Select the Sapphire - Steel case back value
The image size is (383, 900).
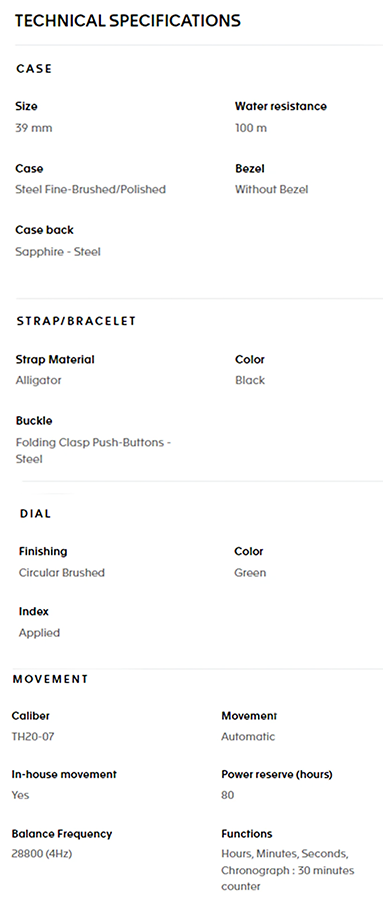tap(58, 251)
